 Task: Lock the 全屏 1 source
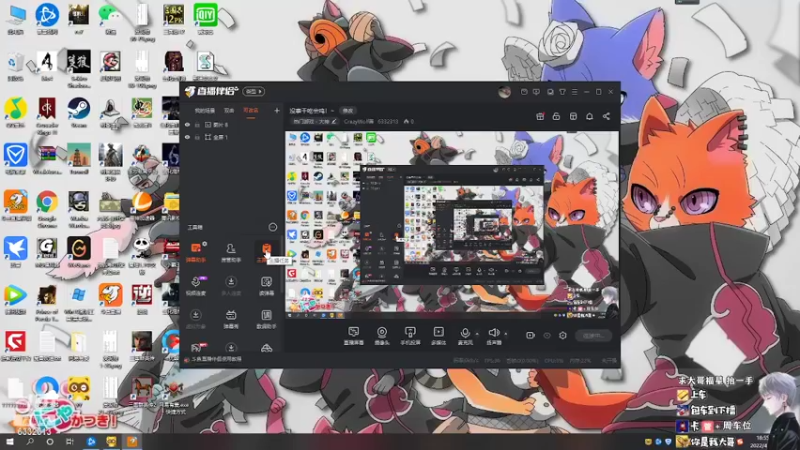tap(197, 137)
